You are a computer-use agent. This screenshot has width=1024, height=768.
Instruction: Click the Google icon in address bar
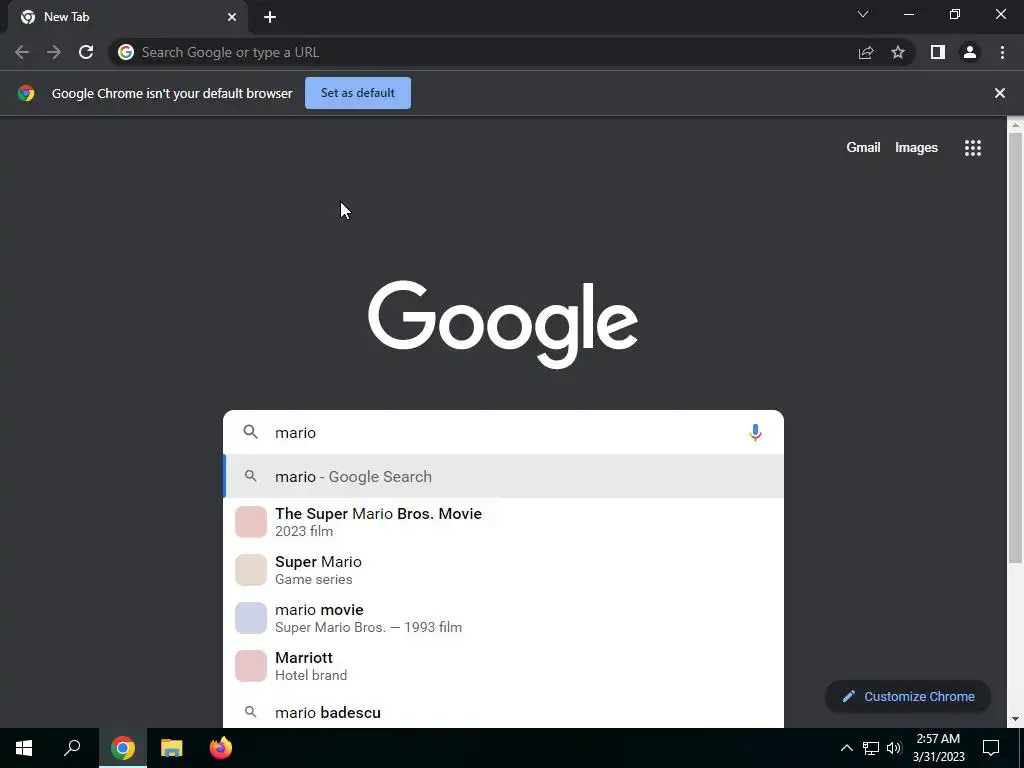[x=126, y=52]
